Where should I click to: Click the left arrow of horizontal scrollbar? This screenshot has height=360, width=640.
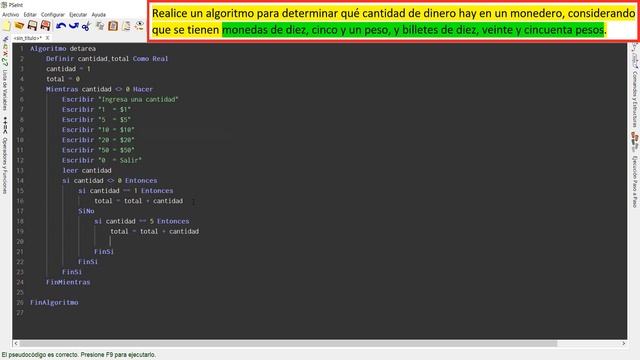16,344
